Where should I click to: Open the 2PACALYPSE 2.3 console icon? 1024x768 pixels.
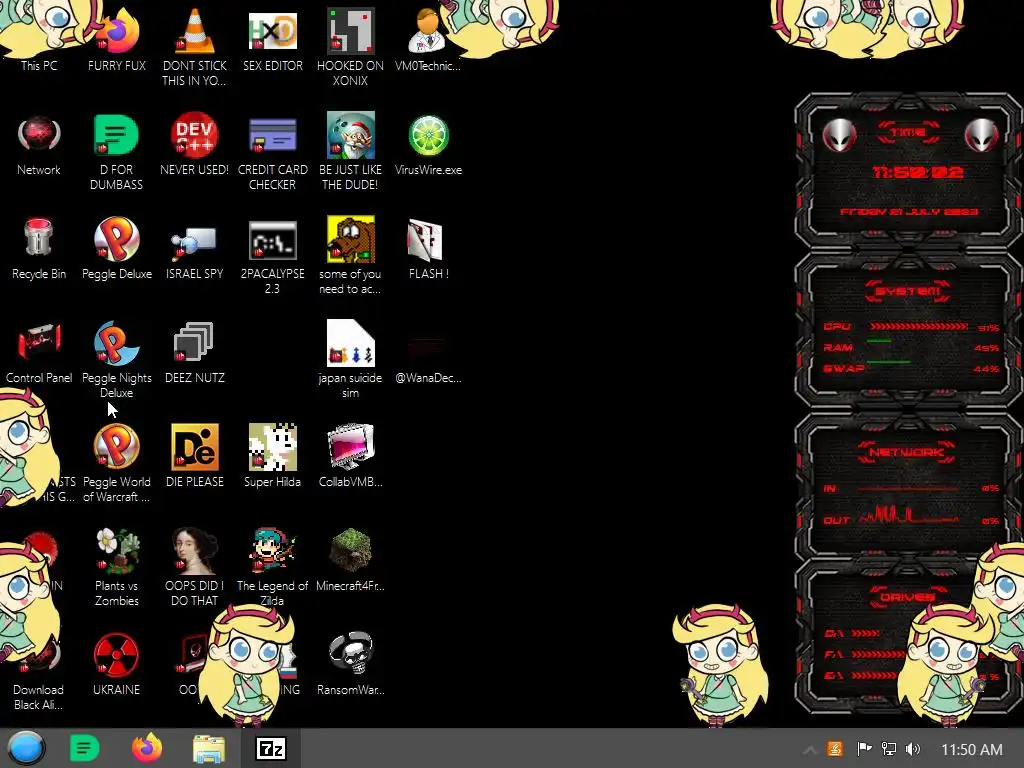[272, 256]
